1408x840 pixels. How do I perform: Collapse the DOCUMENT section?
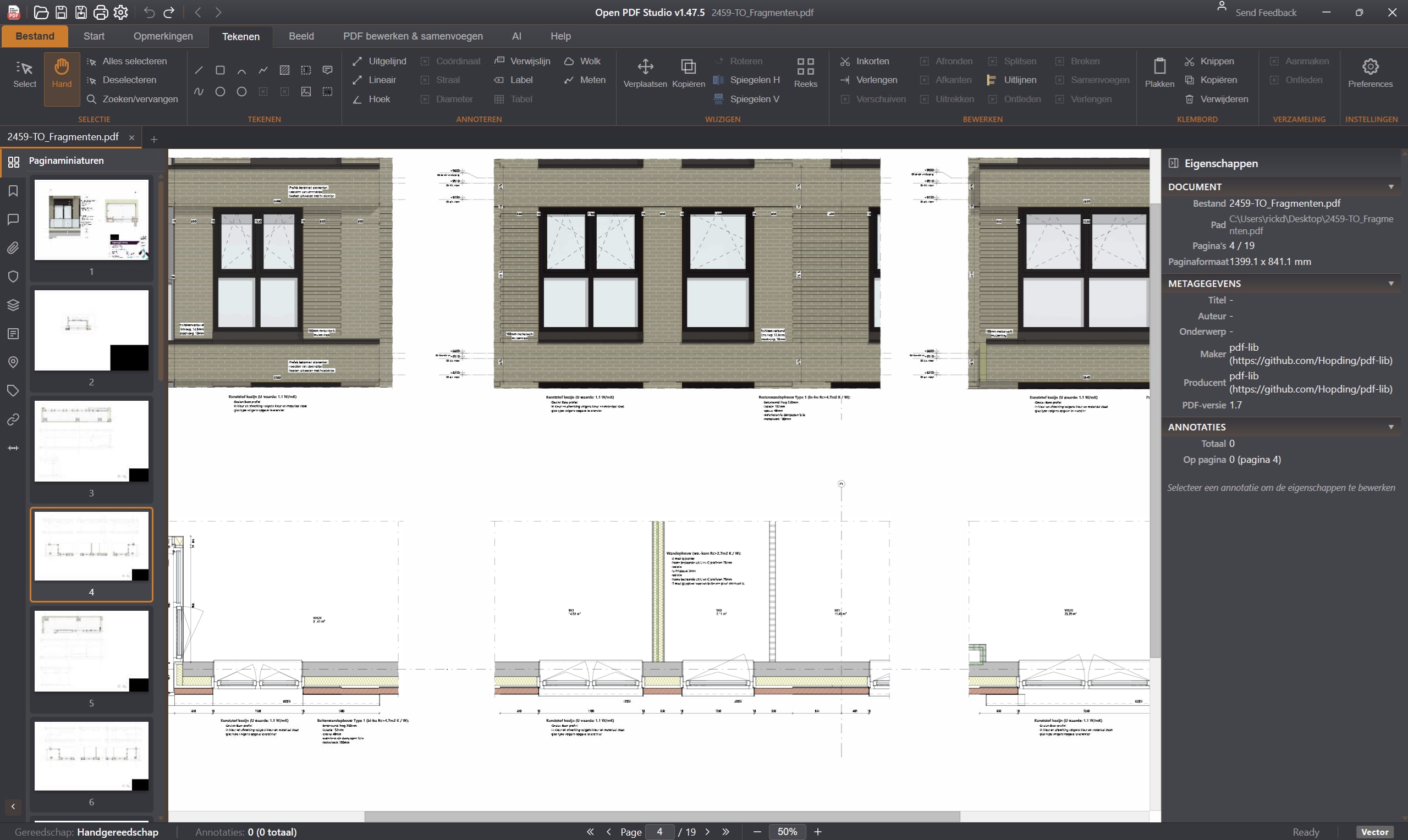point(1390,186)
